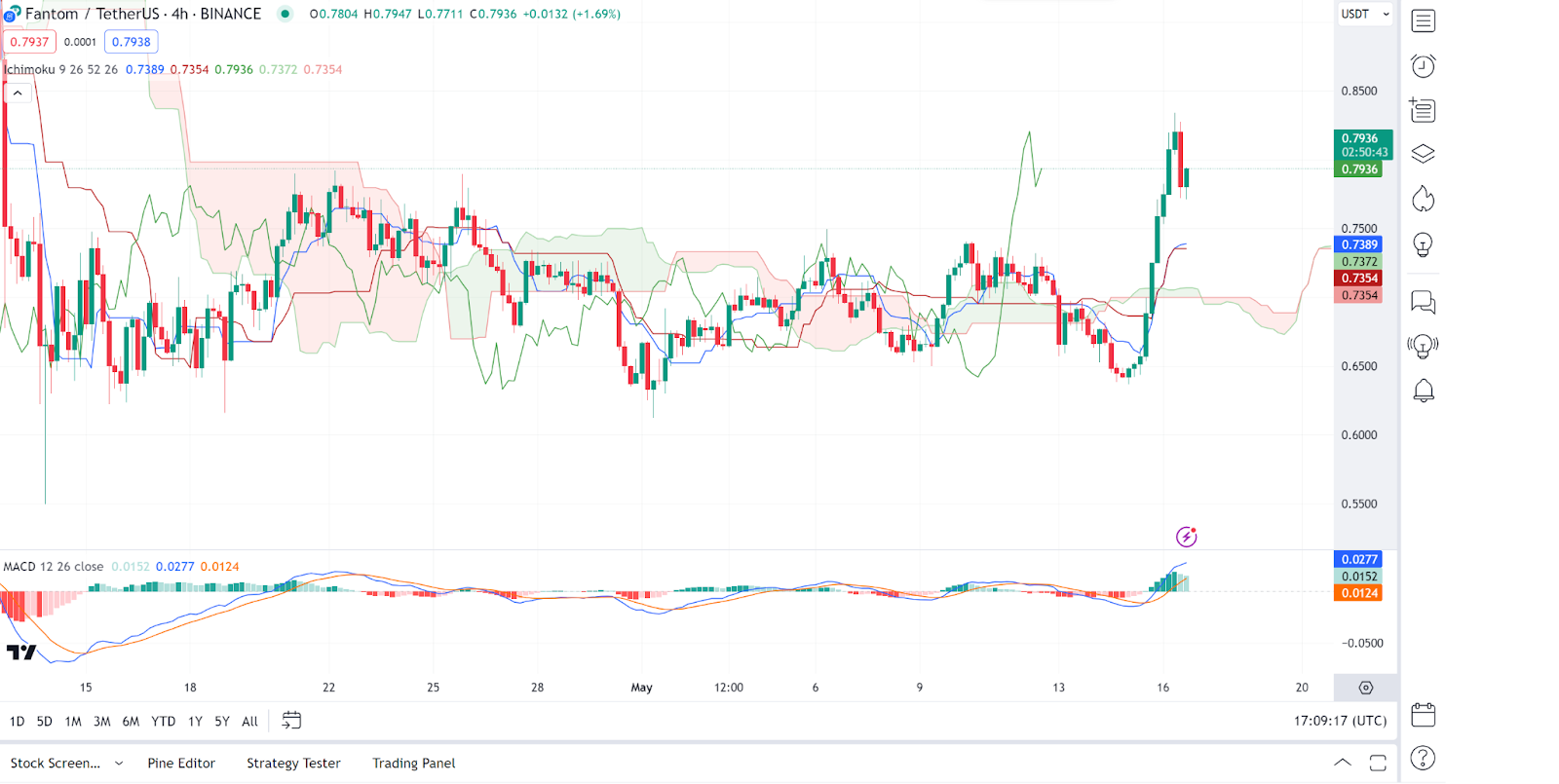Click the chart settings gear icon

click(x=1366, y=688)
